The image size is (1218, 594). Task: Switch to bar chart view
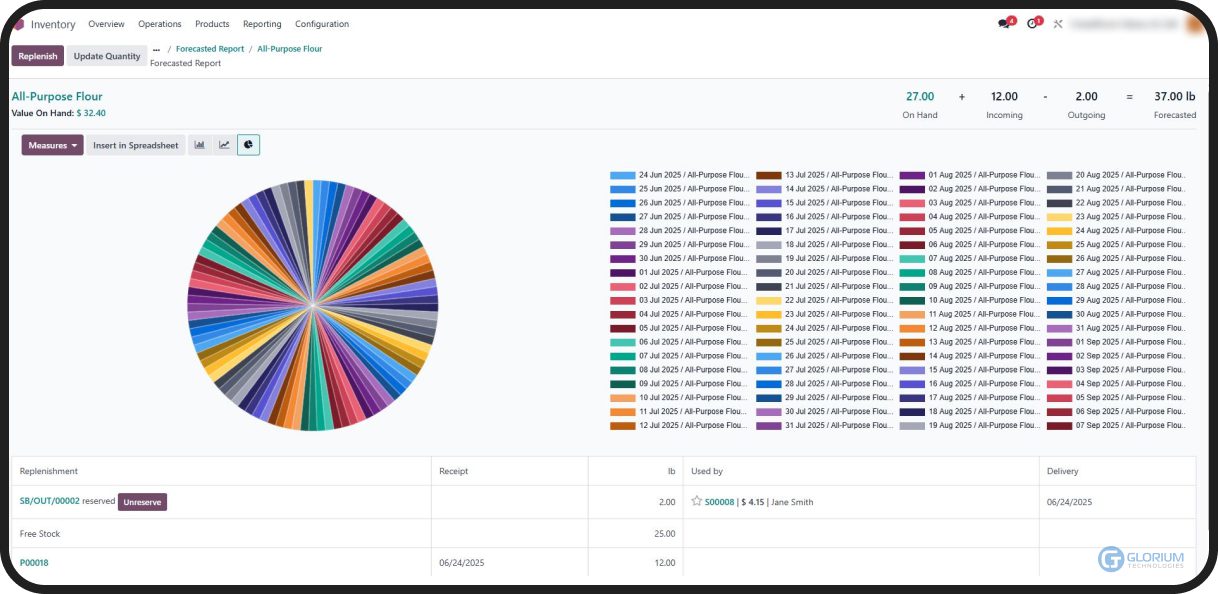click(200, 145)
